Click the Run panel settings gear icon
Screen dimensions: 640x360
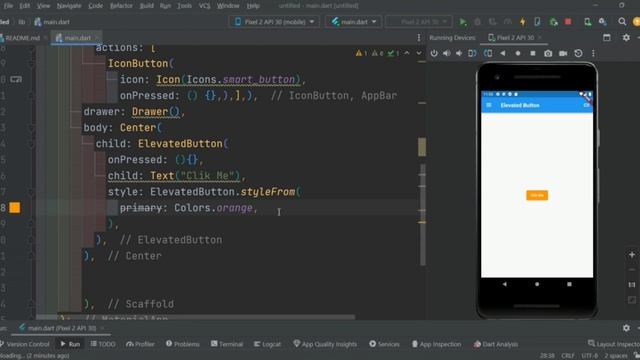pos(626,328)
